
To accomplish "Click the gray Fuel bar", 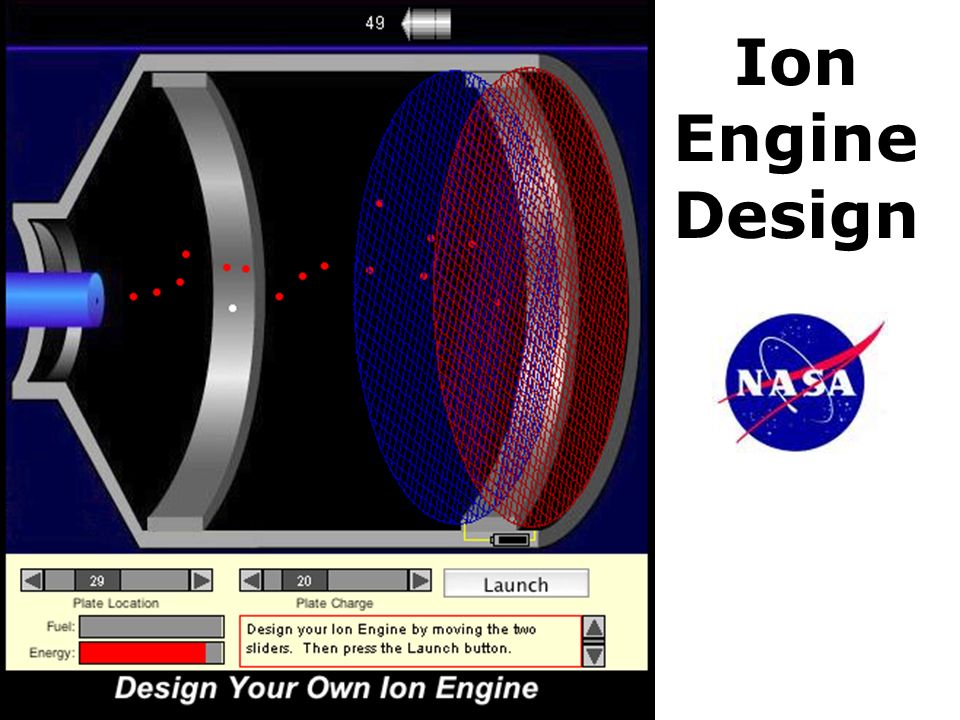I will coord(152,626).
